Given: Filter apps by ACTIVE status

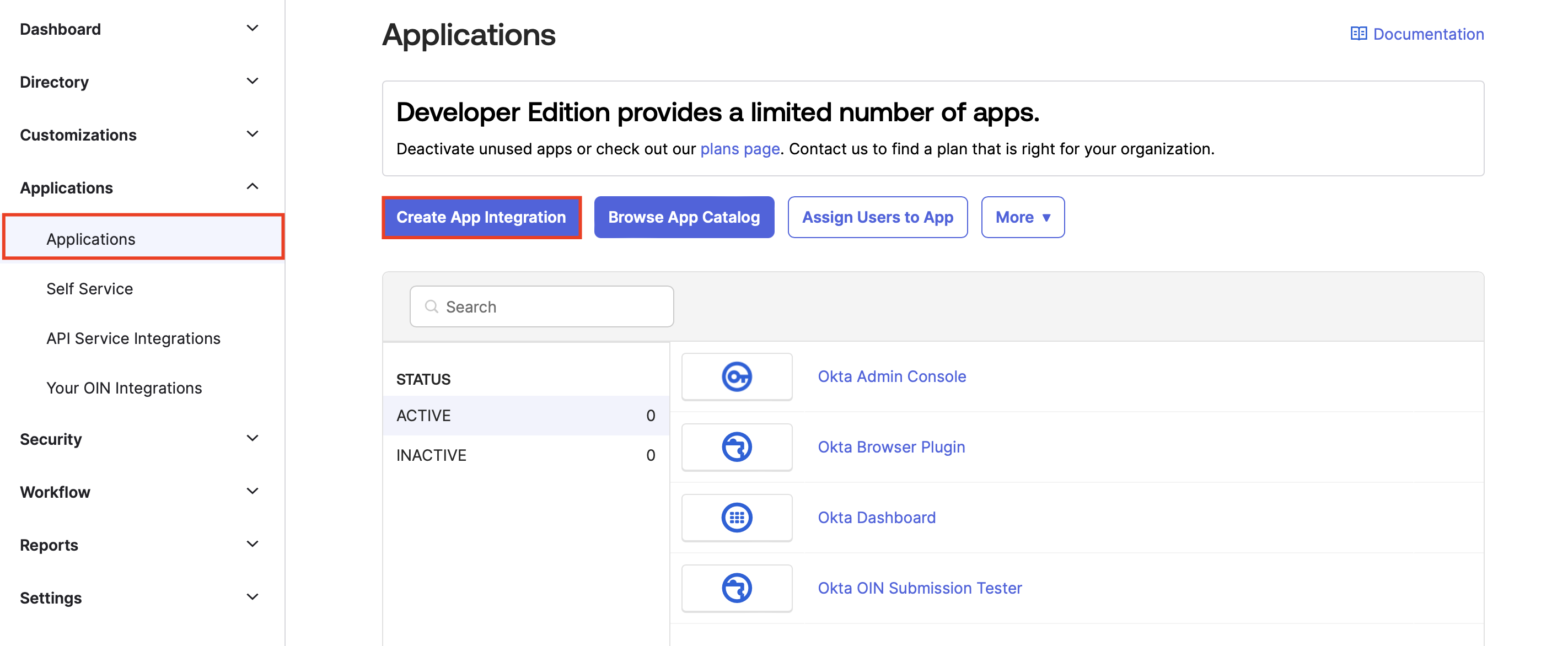Looking at the screenshot, I should 526,416.
